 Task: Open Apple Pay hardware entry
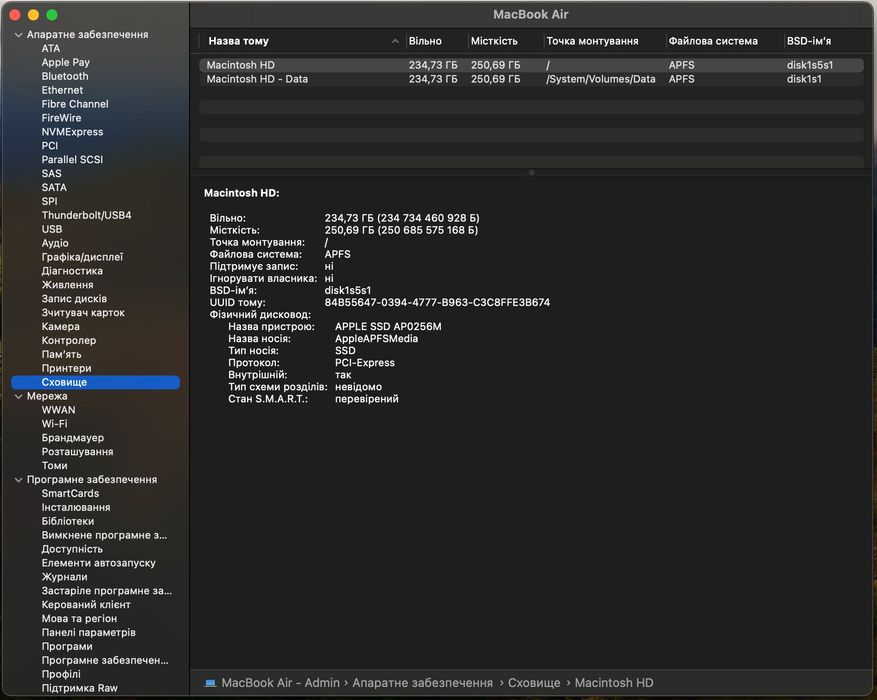click(65, 63)
